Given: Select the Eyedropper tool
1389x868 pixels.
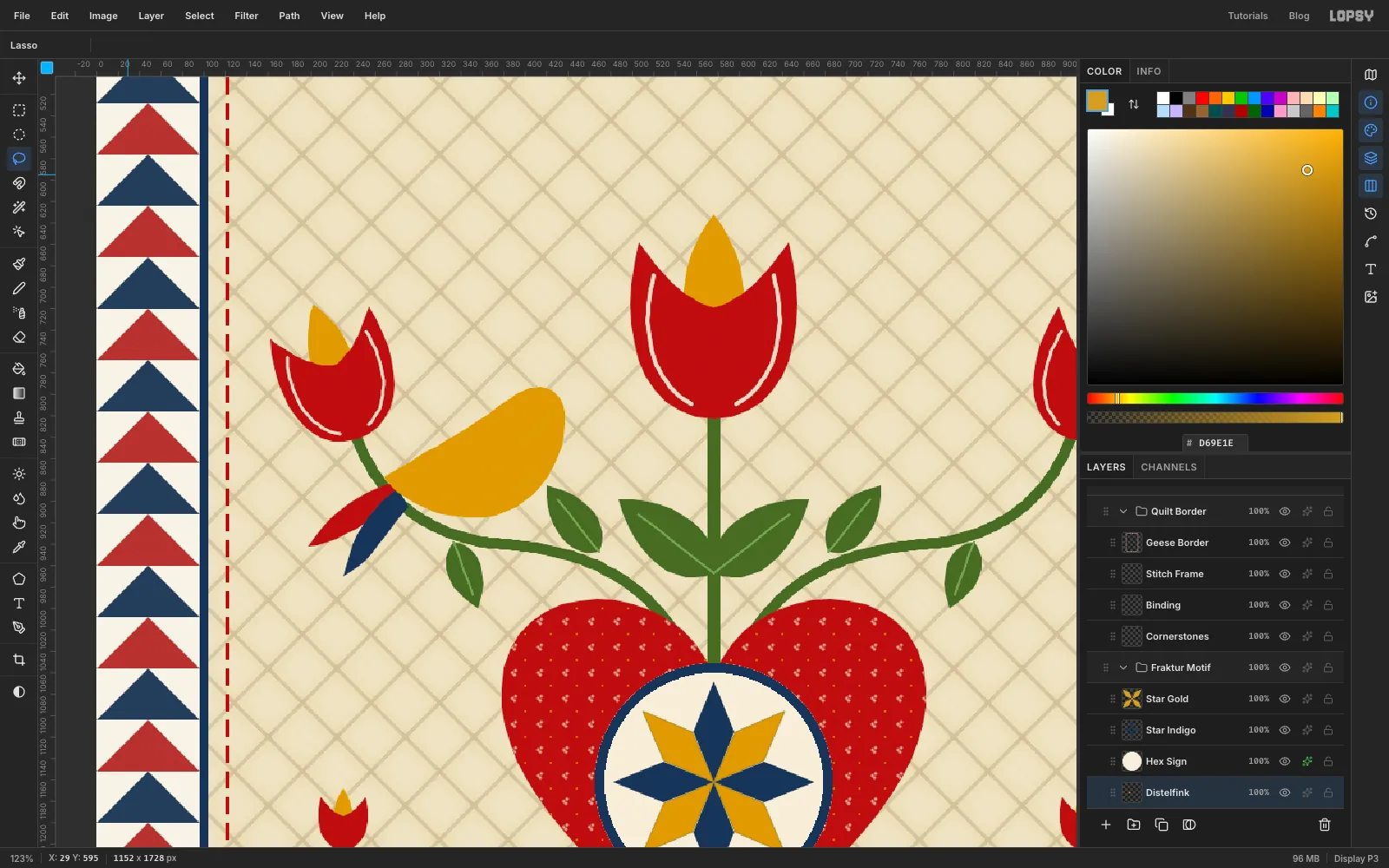Looking at the screenshot, I should pos(19,547).
